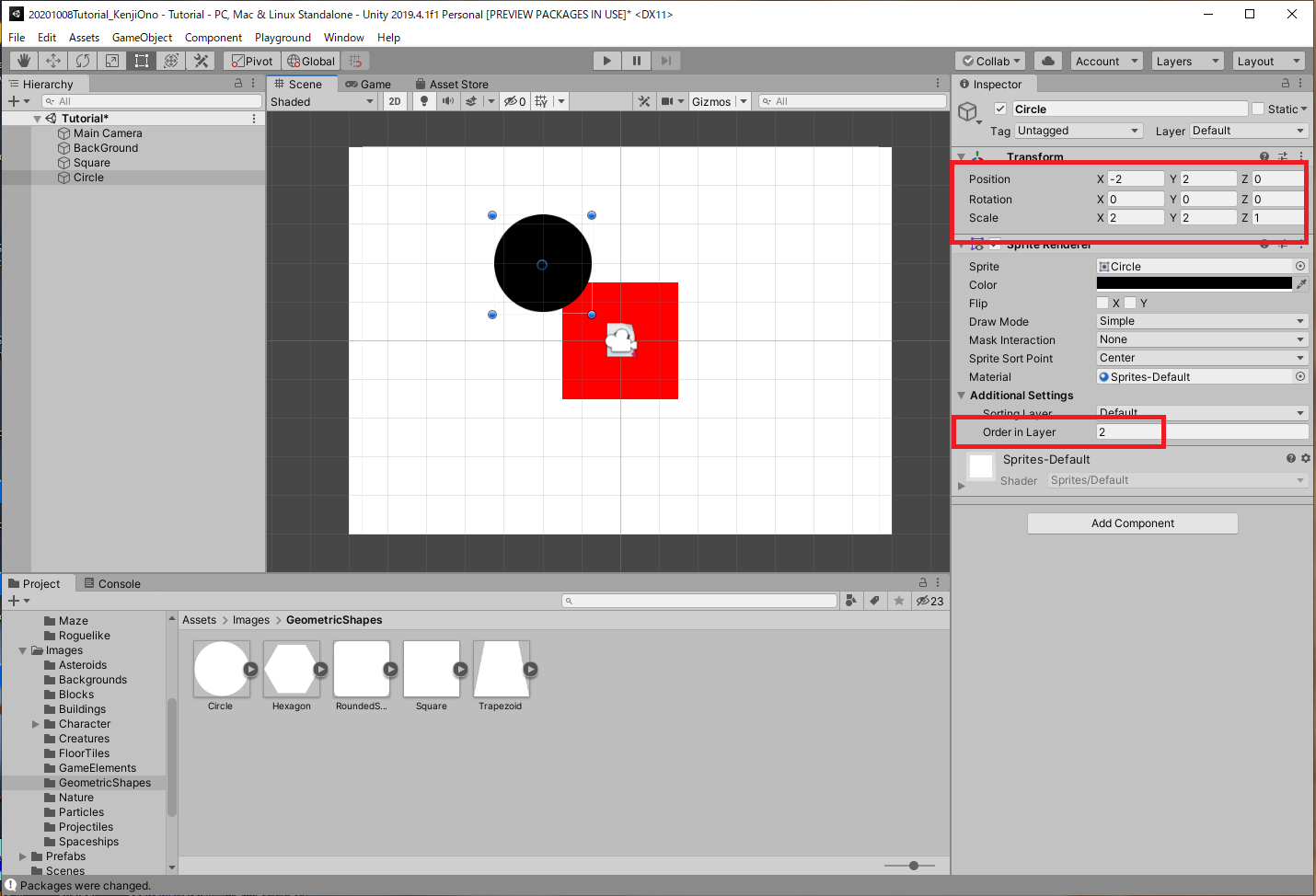The image size is (1316, 896).
Task: Click favorites star icon in Project
Action: [x=898, y=601]
